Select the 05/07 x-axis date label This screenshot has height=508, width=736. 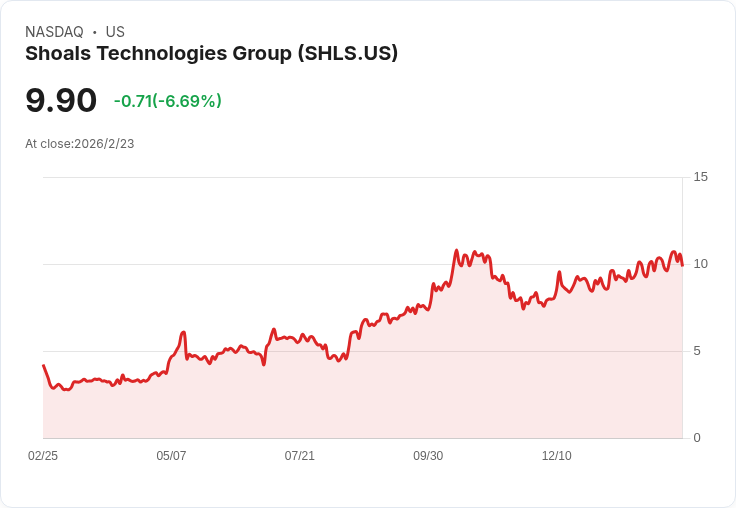(171, 456)
